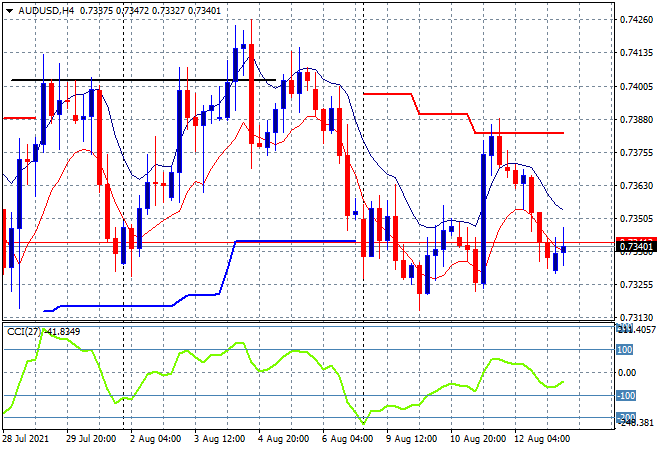
Task: Click the 29 Jul 20:00 time label
Action: coord(91,439)
